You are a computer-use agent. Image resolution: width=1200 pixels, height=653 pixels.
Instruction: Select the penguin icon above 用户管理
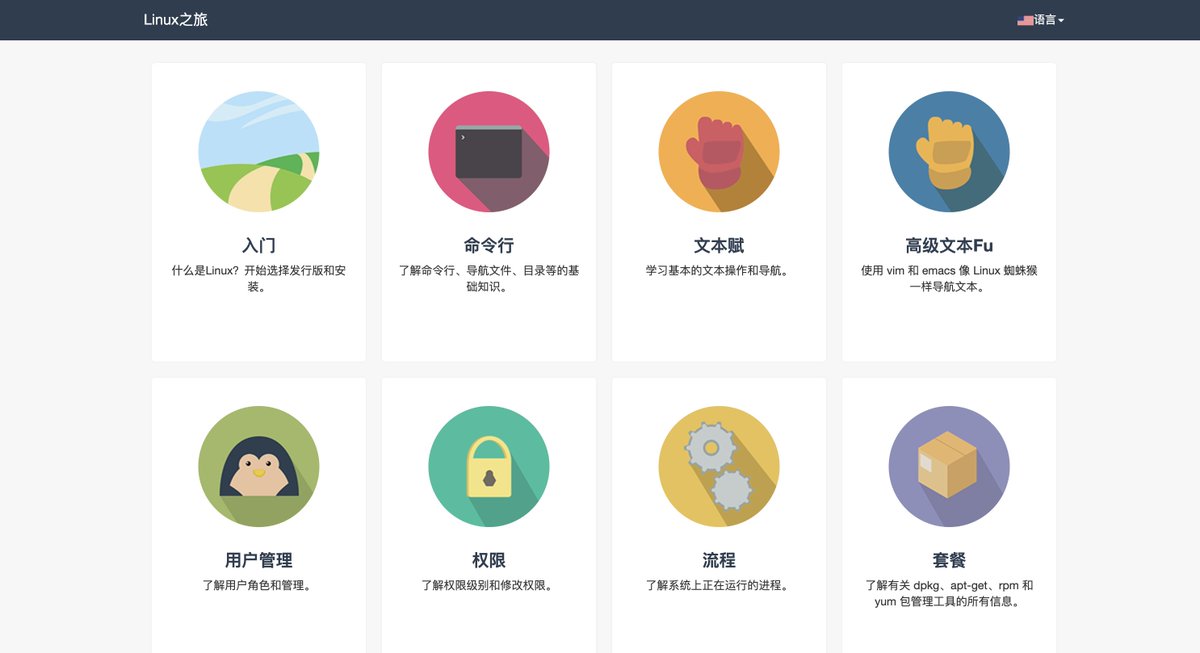pyautogui.click(x=258, y=466)
